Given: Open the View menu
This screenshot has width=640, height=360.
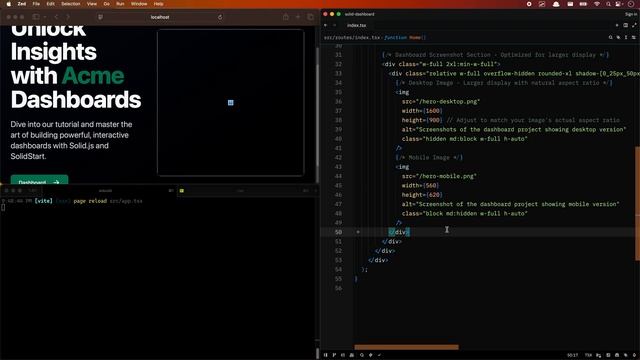Looking at the screenshot, I should coord(92,4).
